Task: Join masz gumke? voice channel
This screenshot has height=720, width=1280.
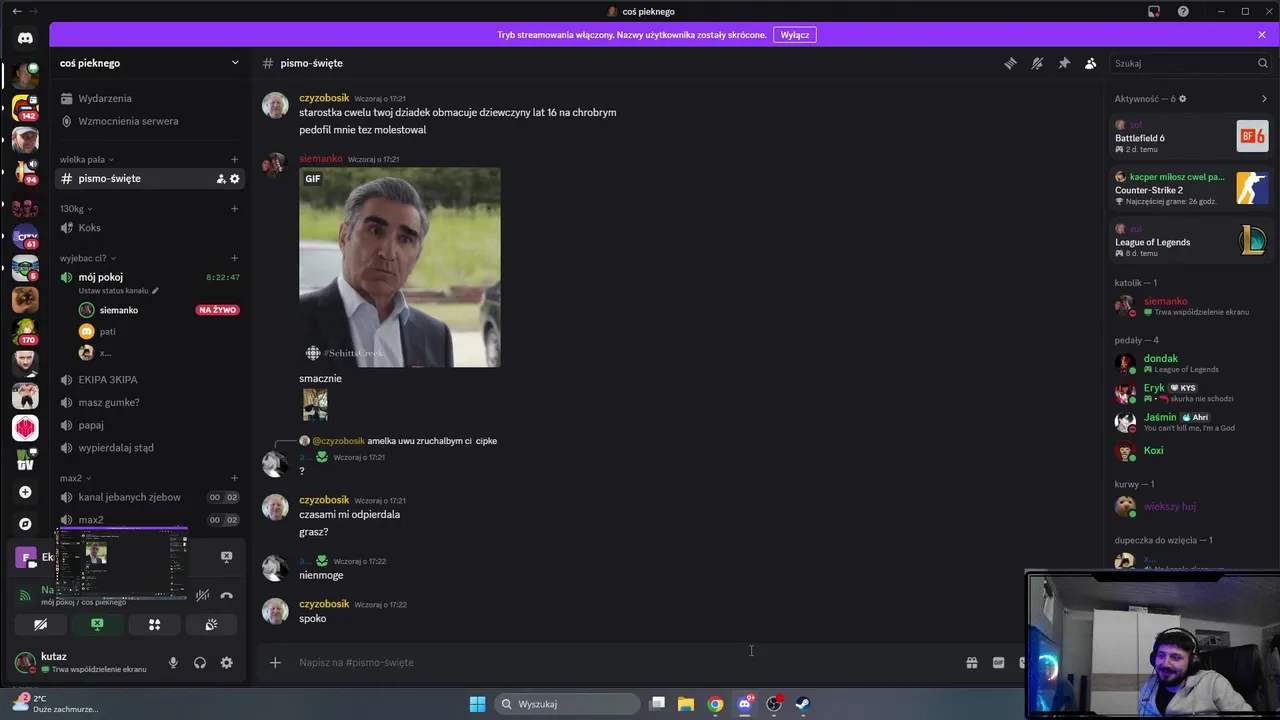Action: coord(150,402)
